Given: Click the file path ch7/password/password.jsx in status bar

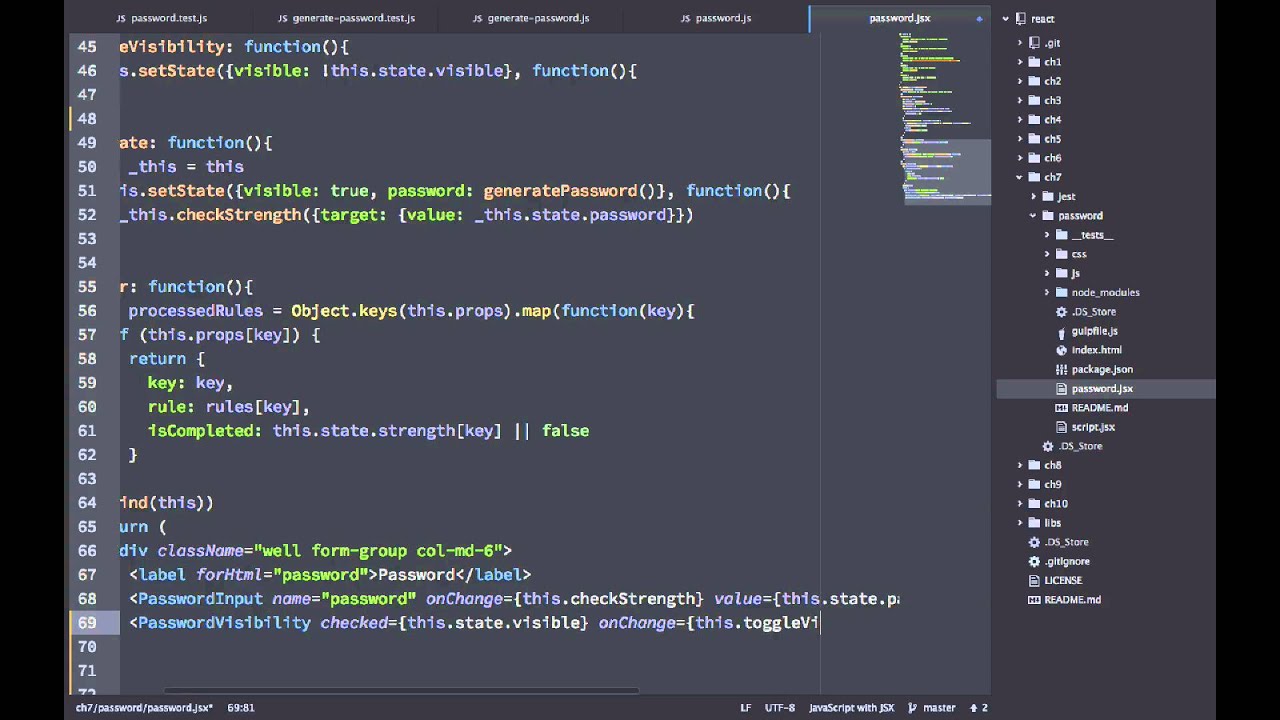Looking at the screenshot, I should (x=144, y=708).
